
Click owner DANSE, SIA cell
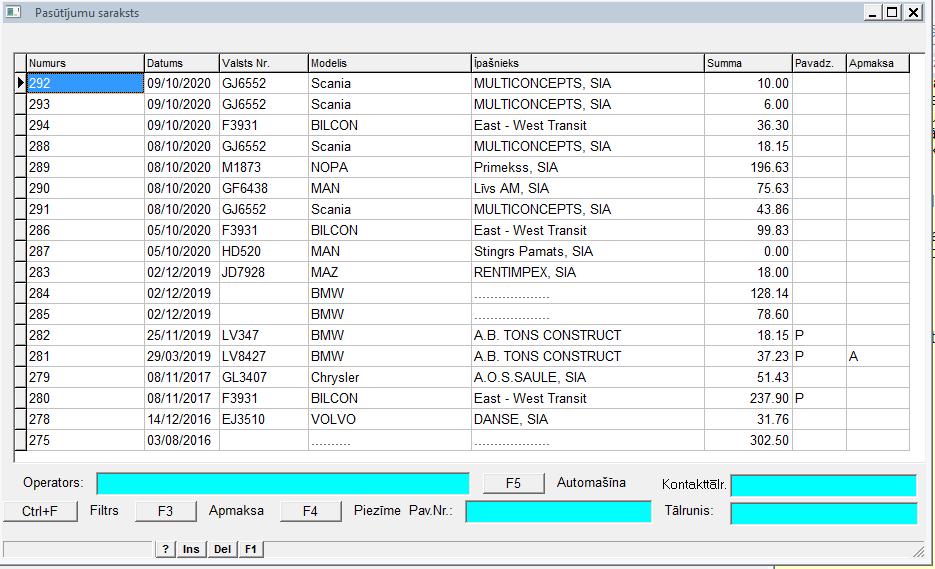coord(588,419)
